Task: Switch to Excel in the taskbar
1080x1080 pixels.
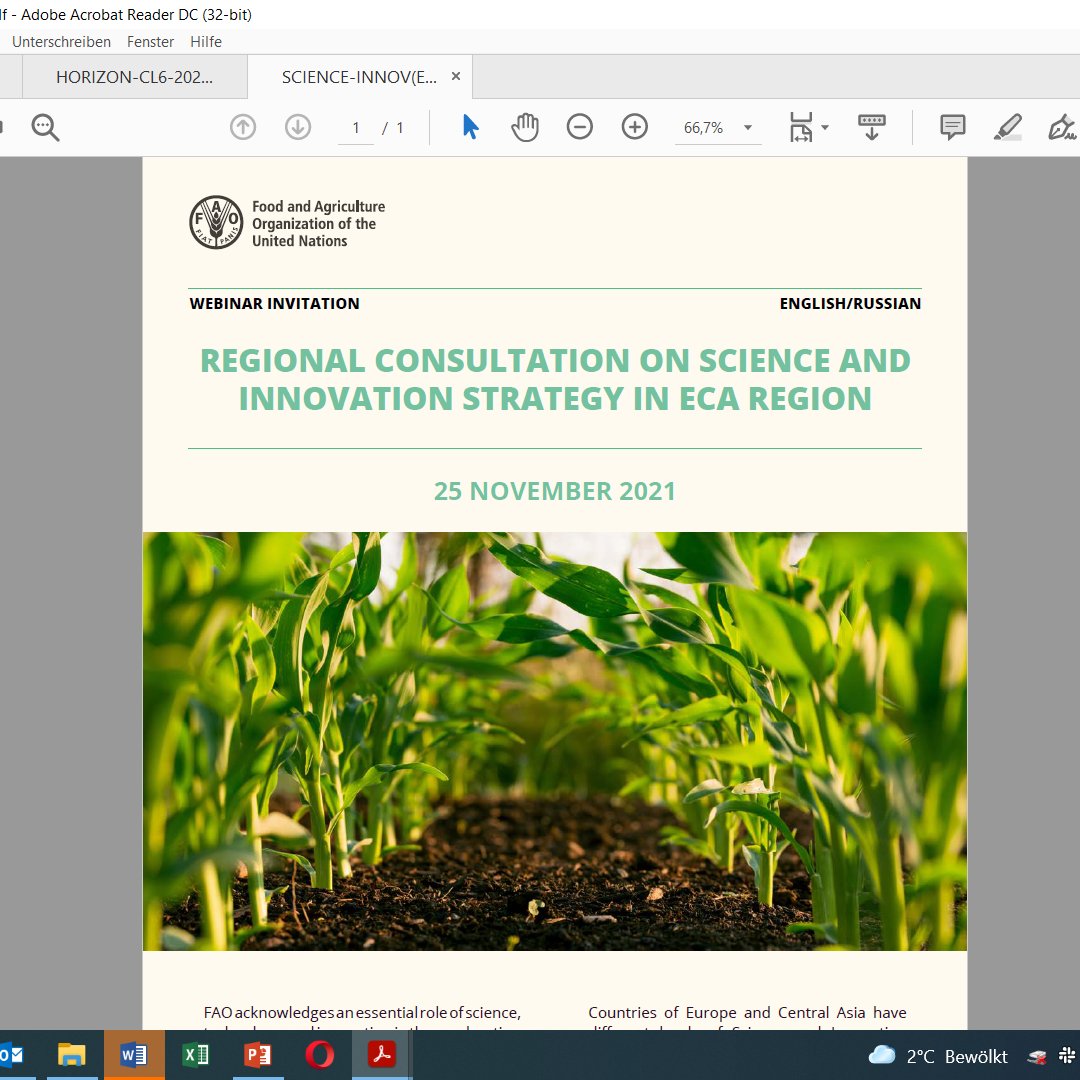Action: (196, 1055)
